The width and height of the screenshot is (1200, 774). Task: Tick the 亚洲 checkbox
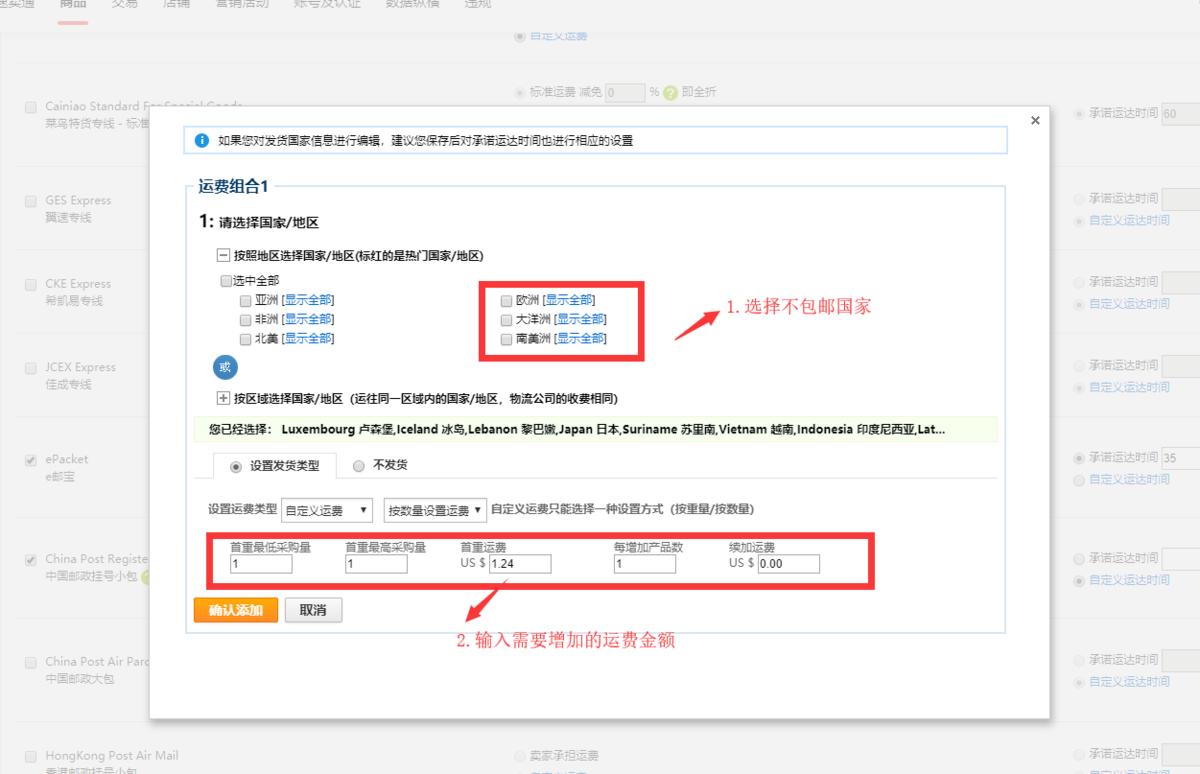tap(245, 300)
